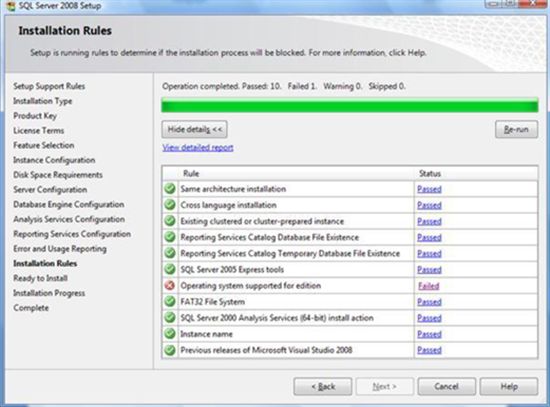Select License Terms step in sidebar

[39, 131]
